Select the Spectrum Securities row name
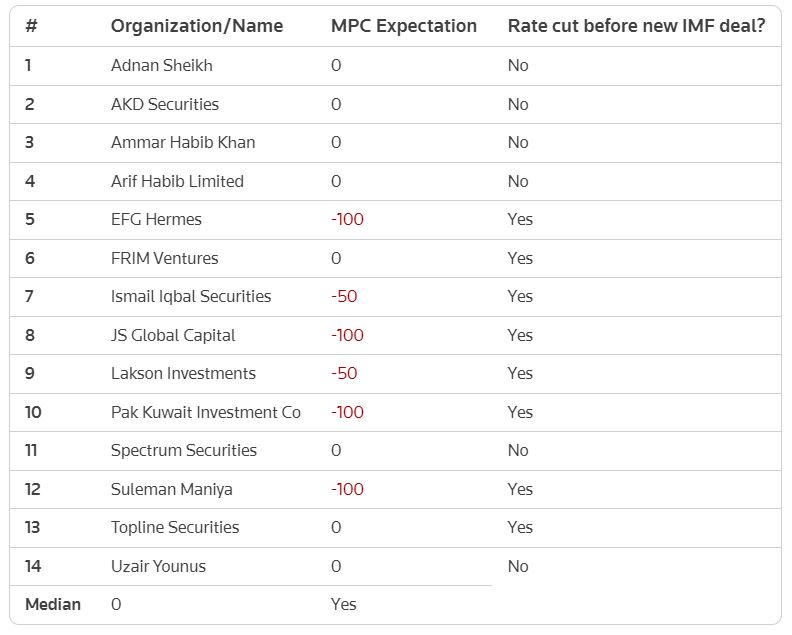Screen dimensions: 792x635 pyautogui.click(x=183, y=450)
